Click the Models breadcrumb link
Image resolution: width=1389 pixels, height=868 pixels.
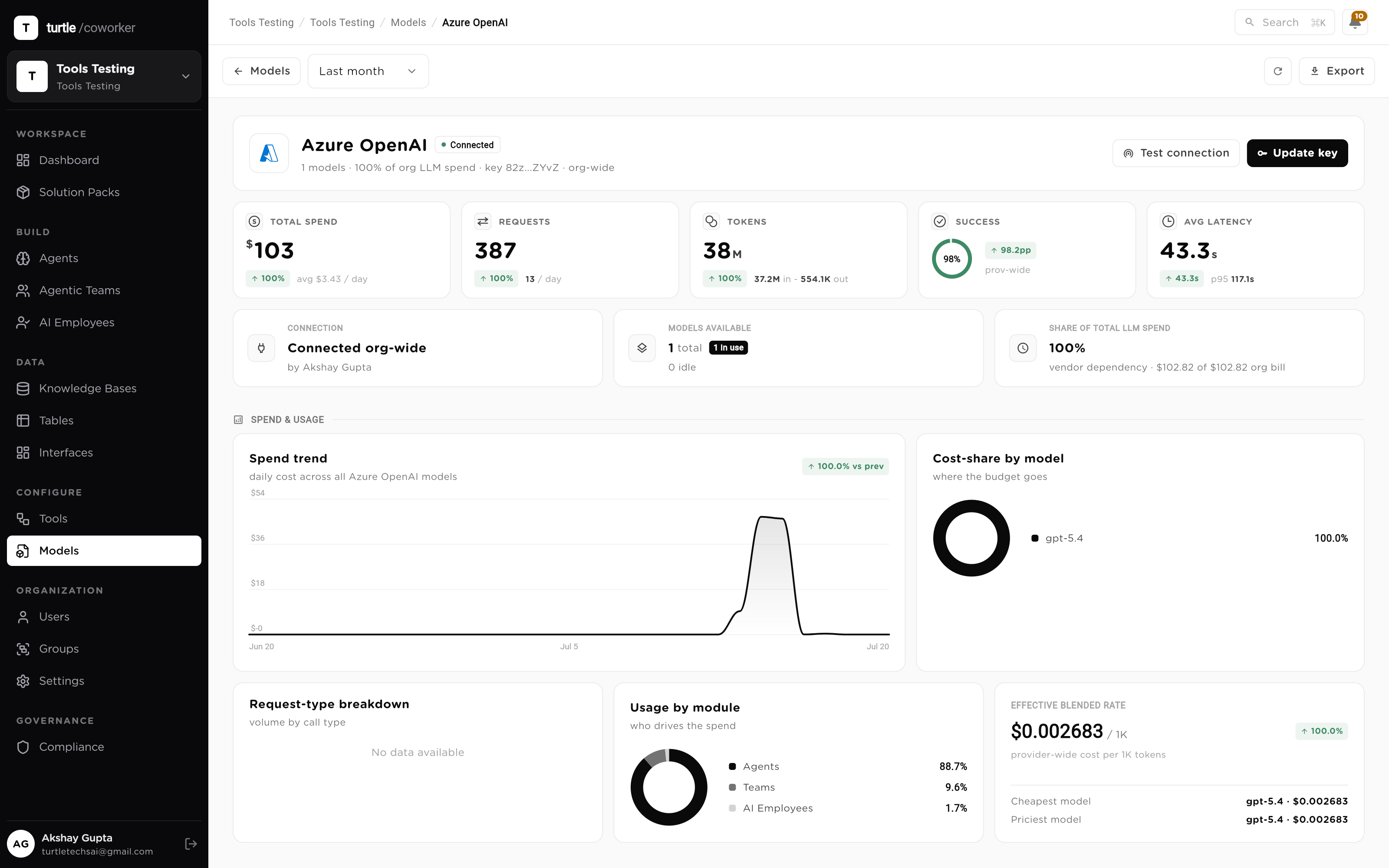pos(408,23)
